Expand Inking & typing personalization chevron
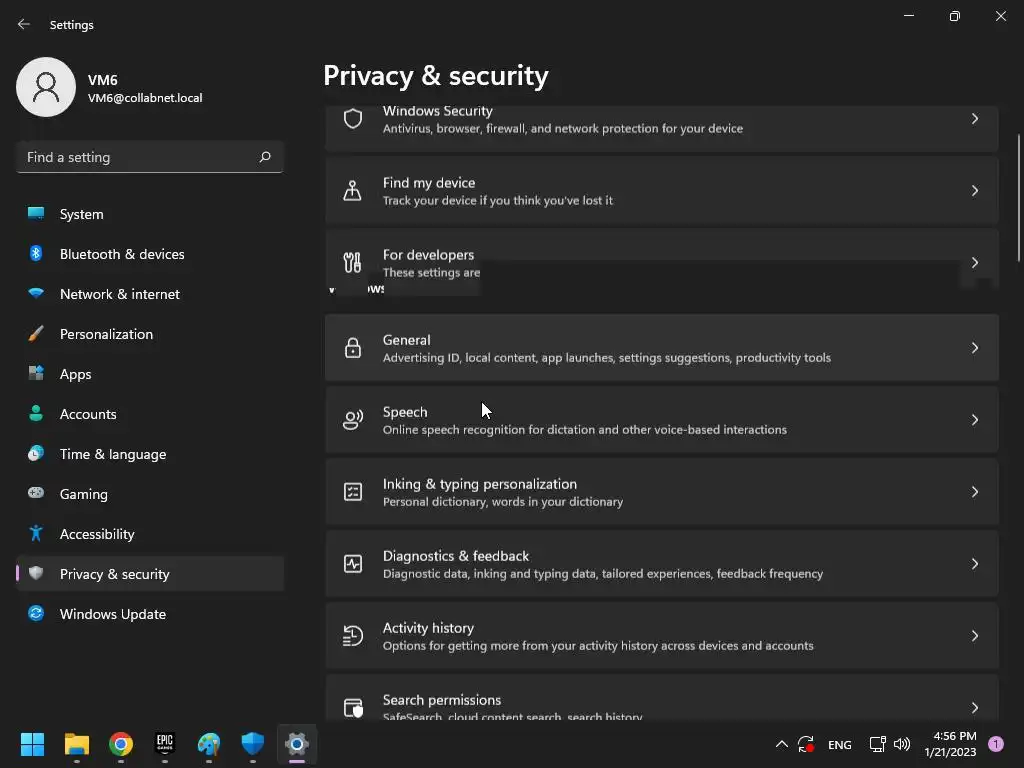 pyautogui.click(x=974, y=492)
